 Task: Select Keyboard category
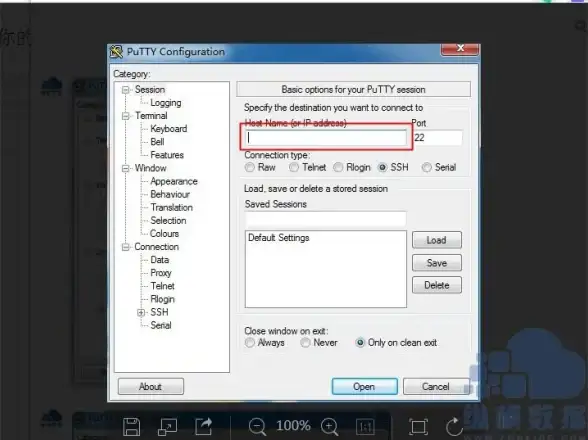169,129
